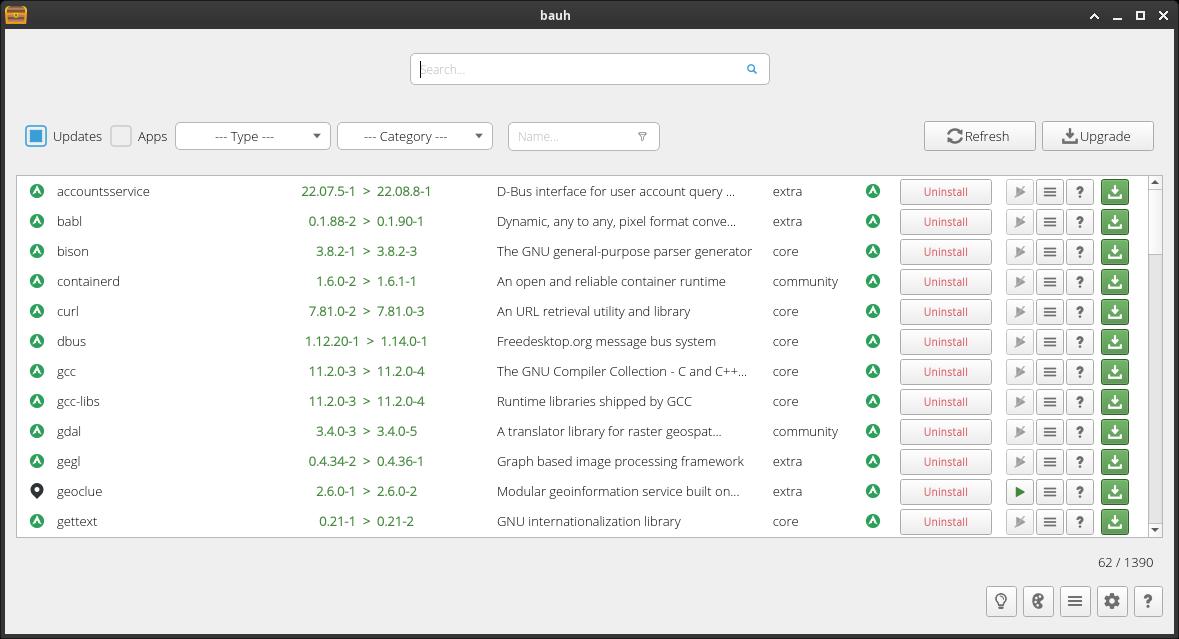The width and height of the screenshot is (1179, 639).
Task: Click Arch icon beside gcc-libs name
Action: tap(37, 401)
